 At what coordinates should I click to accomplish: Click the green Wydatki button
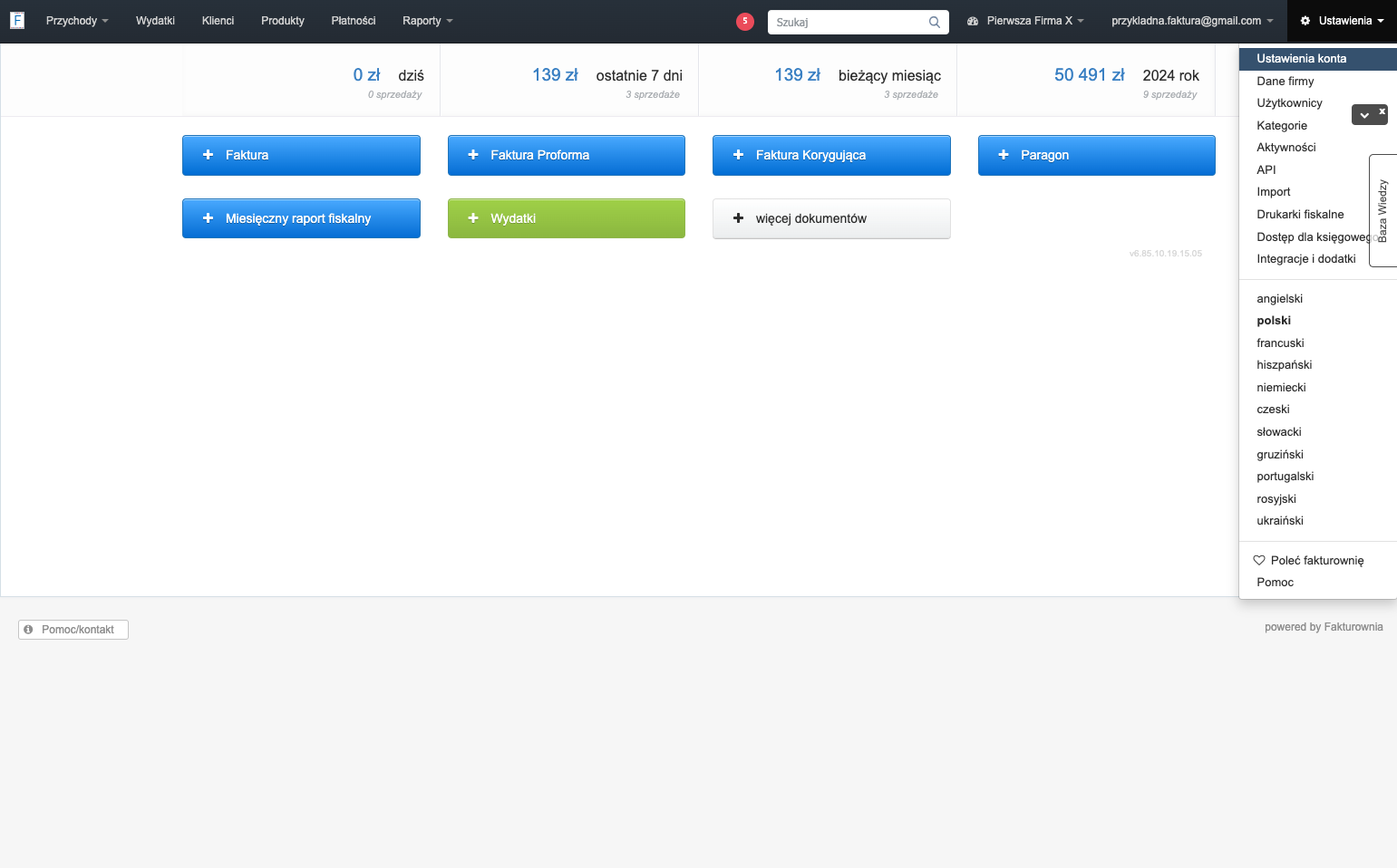click(x=567, y=218)
